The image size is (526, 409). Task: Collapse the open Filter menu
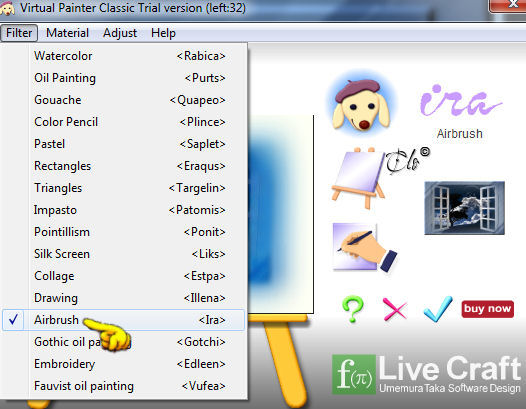19,33
